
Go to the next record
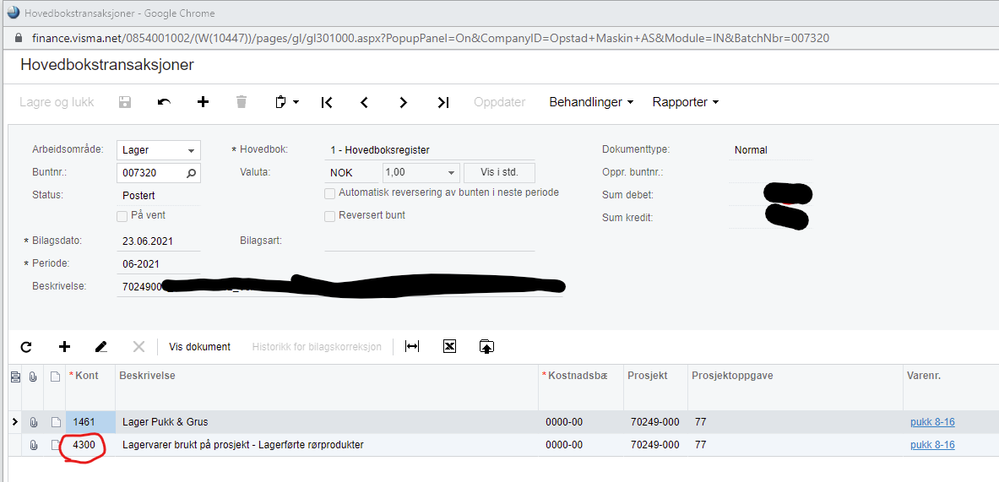pyautogui.click(x=403, y=102)
